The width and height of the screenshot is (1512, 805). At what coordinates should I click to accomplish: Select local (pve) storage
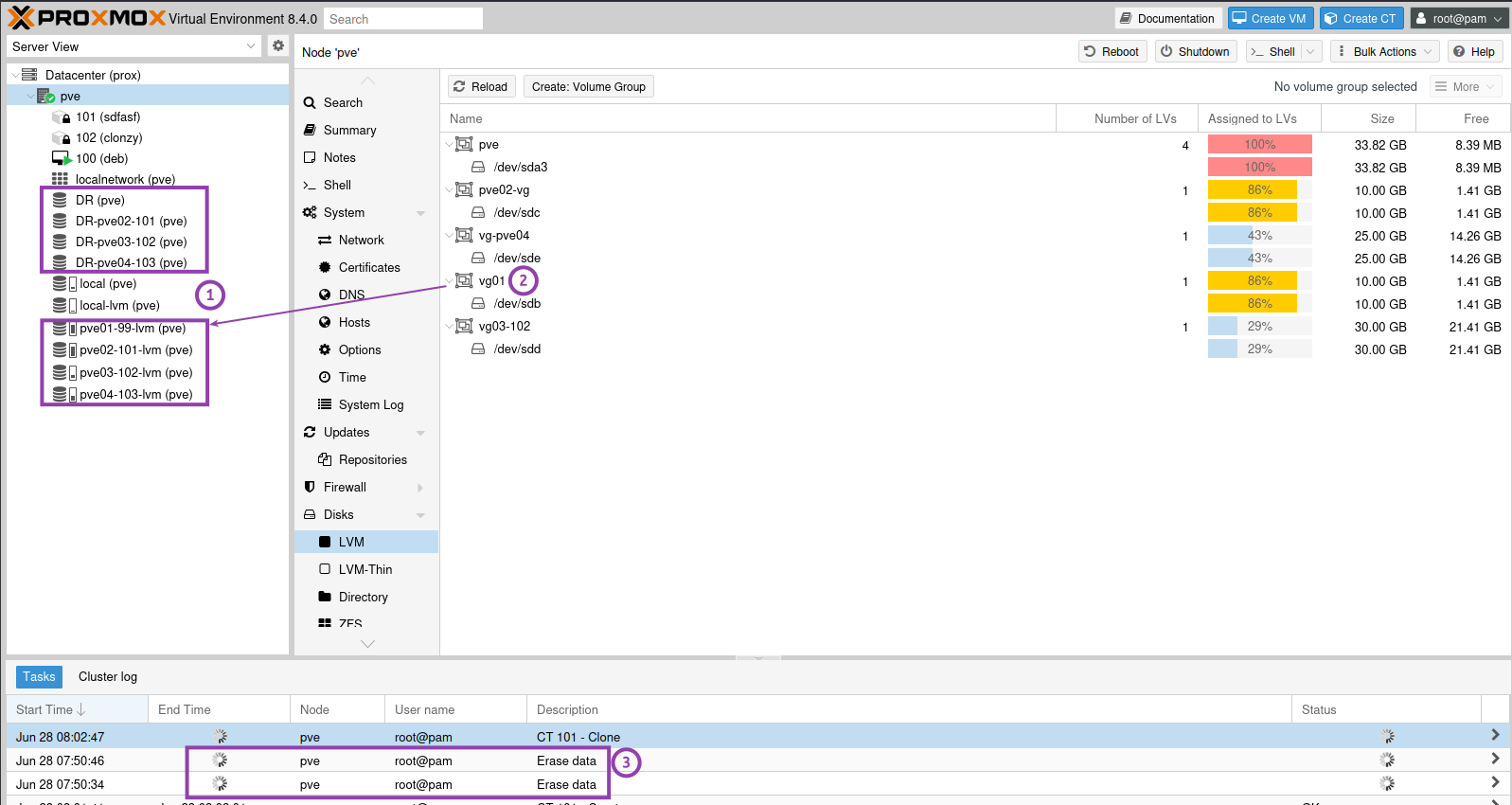pyautogui.click(x=108, y=283)
